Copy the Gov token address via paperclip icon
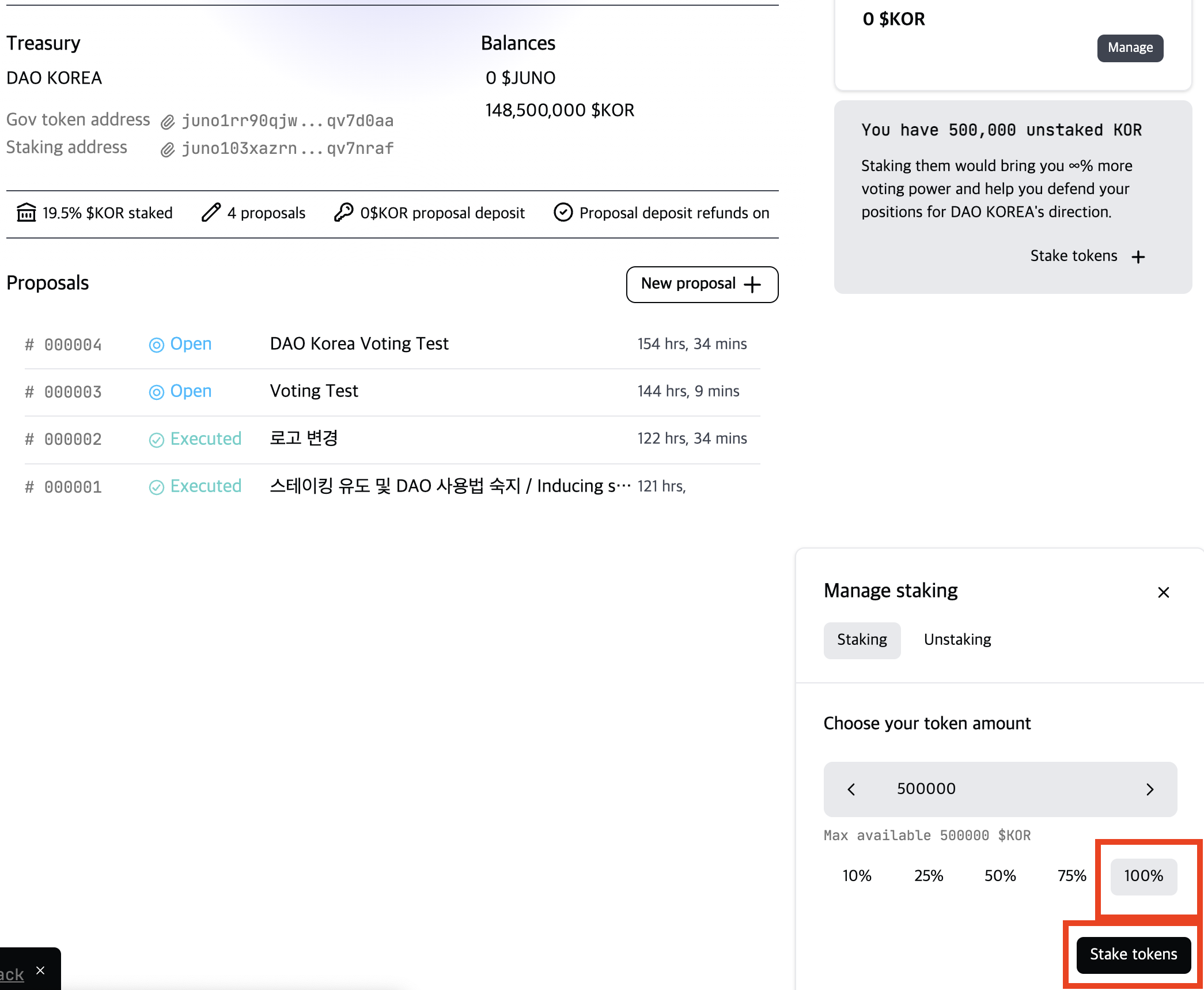The height and width of the screenshot is (990, 1204). [167, 122]
